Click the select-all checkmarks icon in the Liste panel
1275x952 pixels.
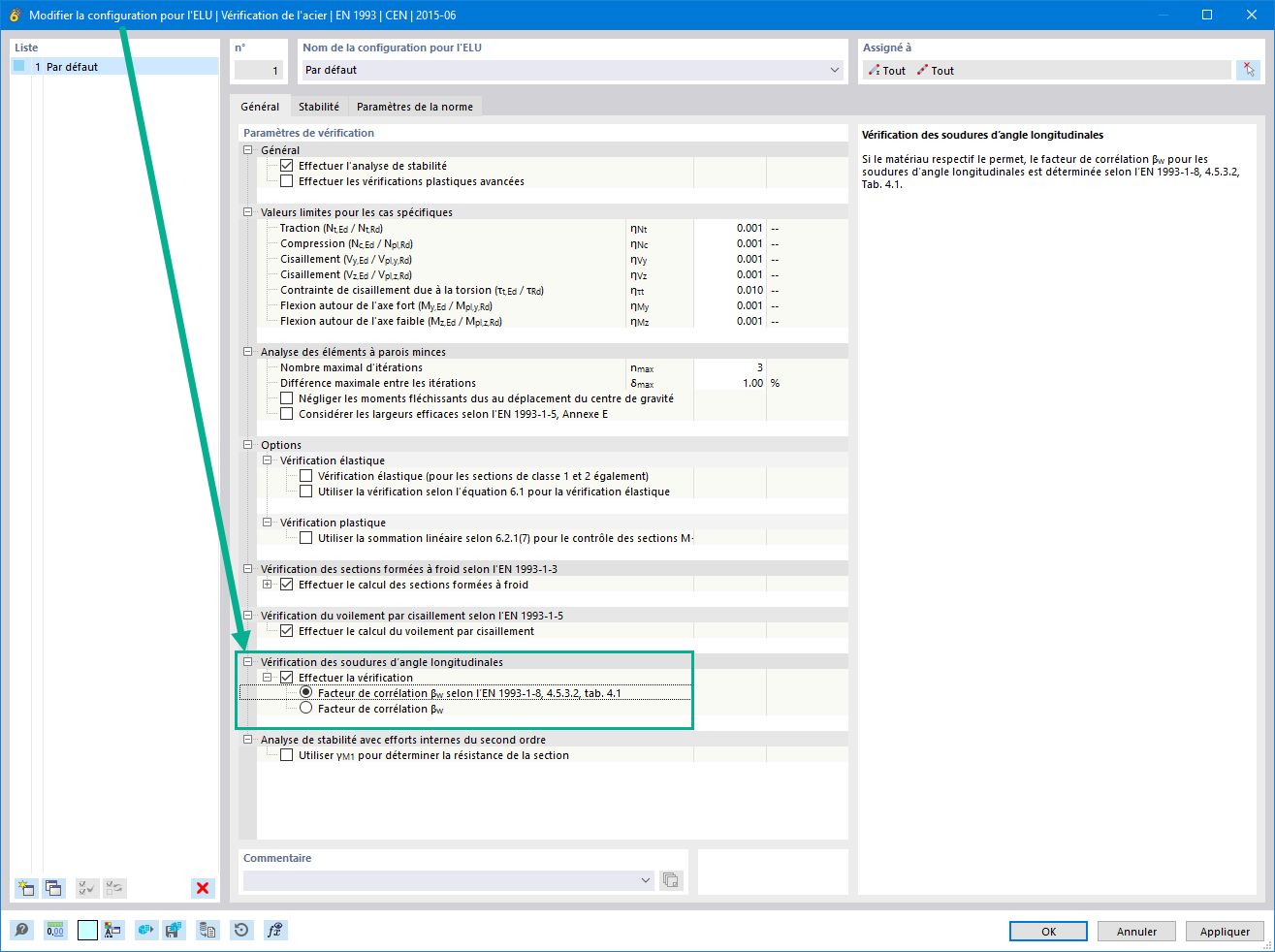click(87, 888)
